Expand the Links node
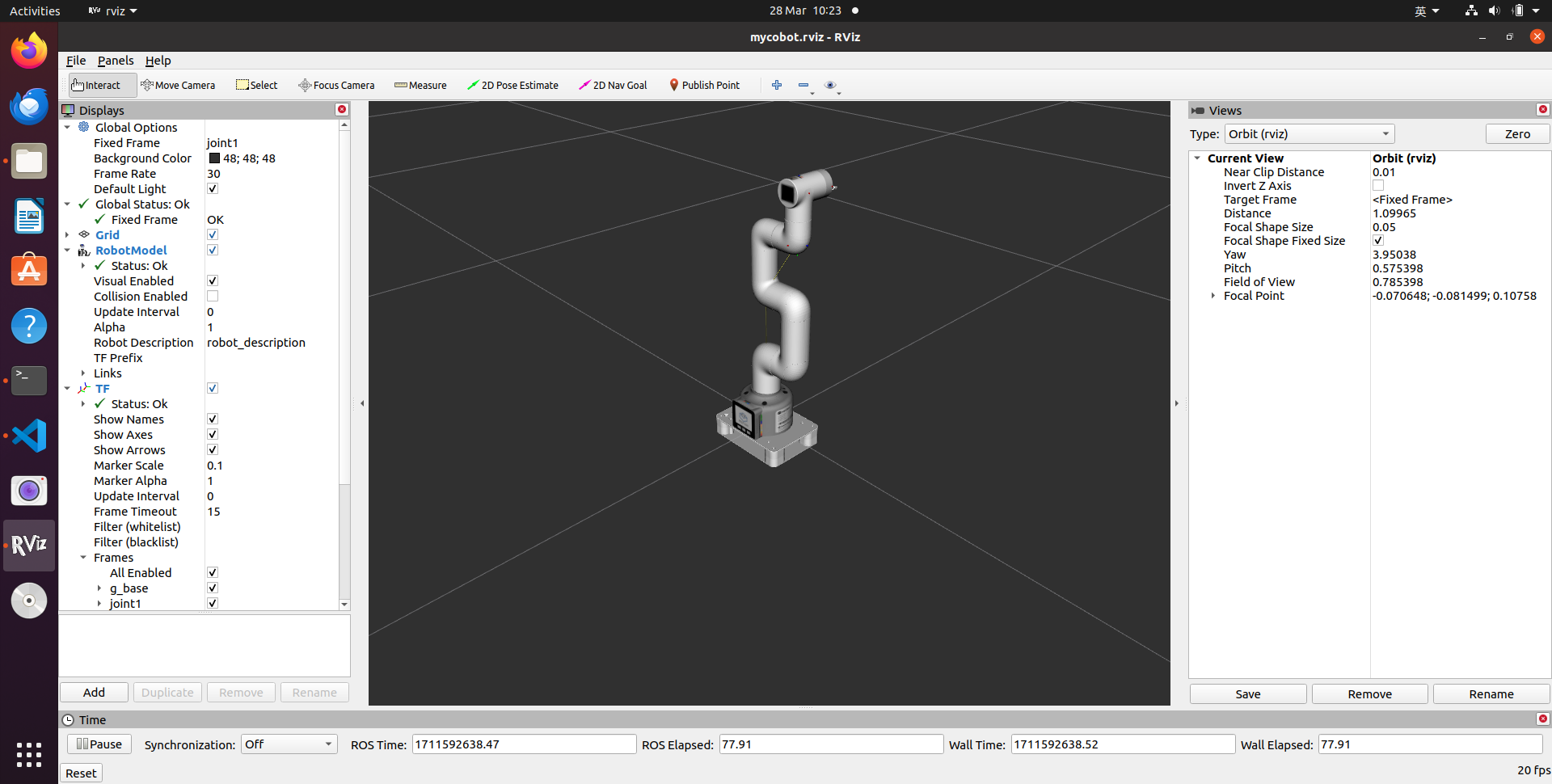1552x784 pixels. click(x=83, y=373)
